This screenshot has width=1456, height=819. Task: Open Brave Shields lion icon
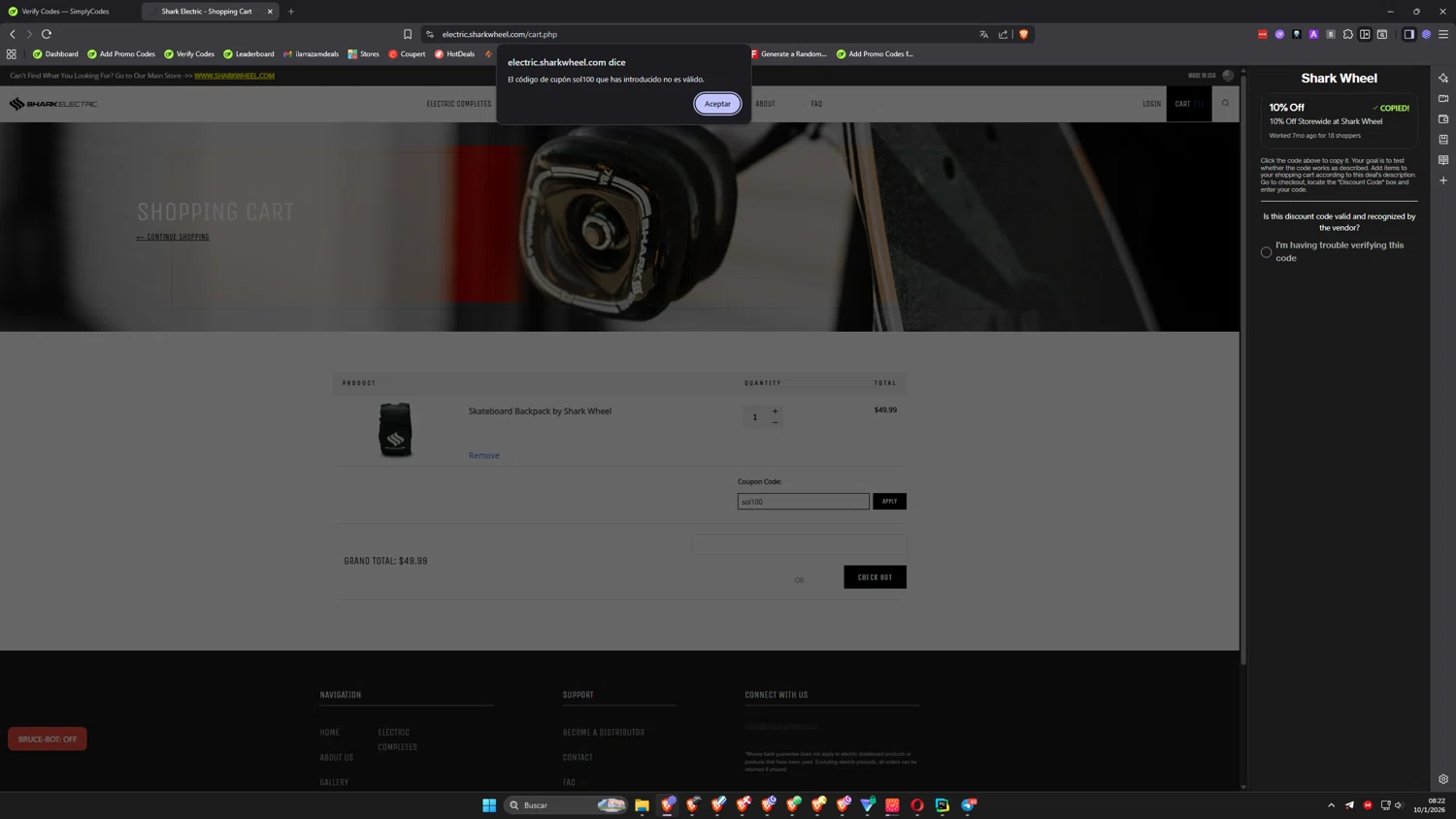[1023, 34]
